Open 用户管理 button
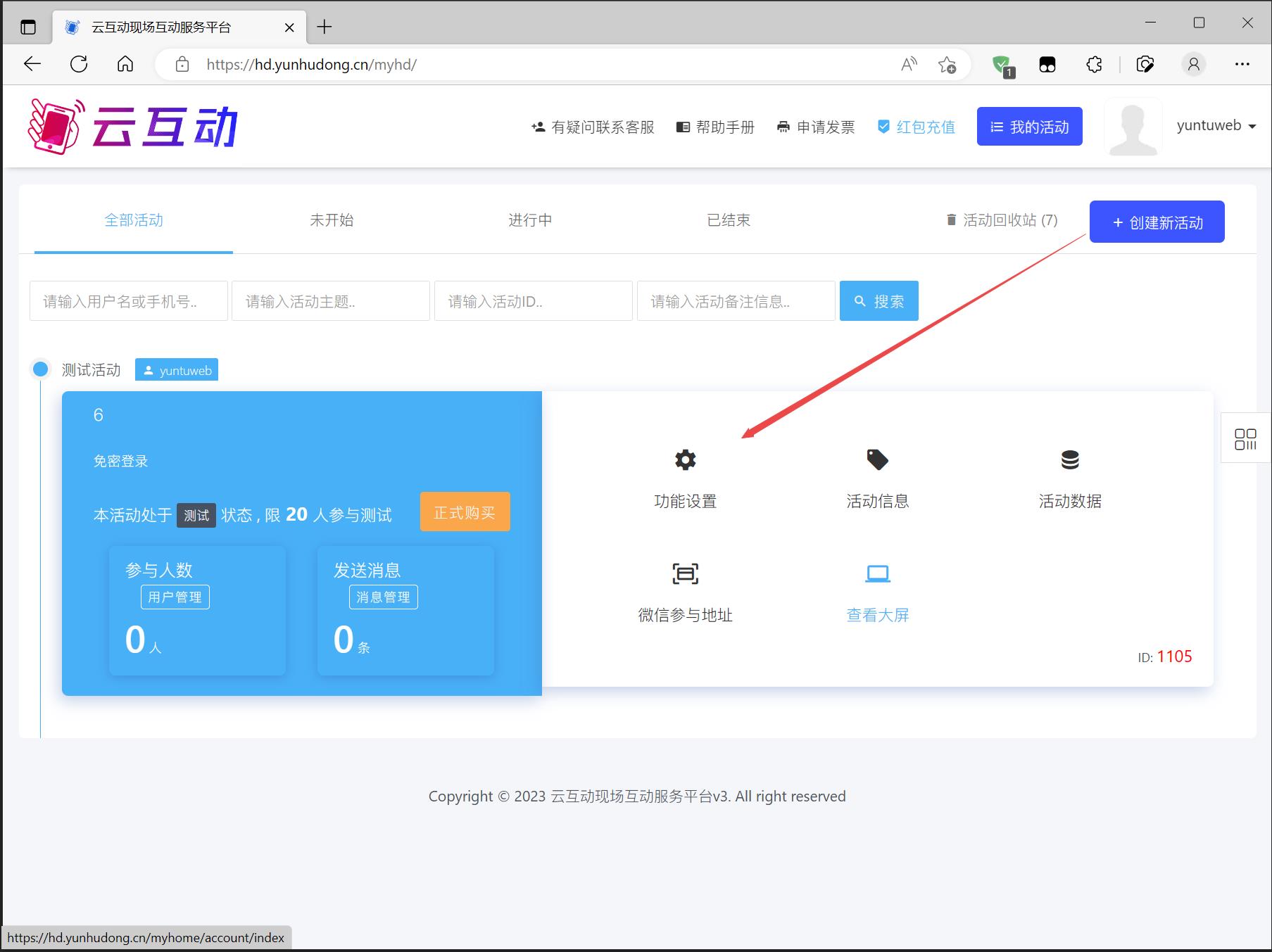The width and height of the screenshot is (1272, 952). [175, 597]
